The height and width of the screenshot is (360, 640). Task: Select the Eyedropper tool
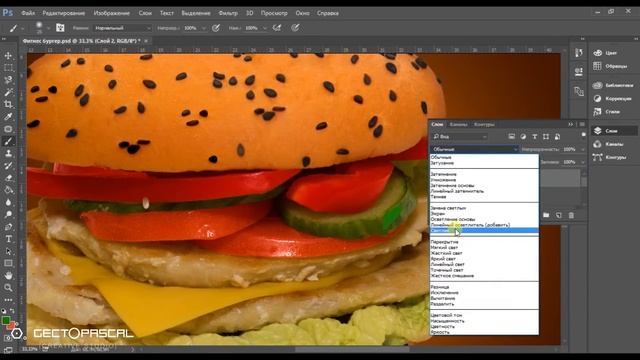pyautogui.click(x=8, y=117)
